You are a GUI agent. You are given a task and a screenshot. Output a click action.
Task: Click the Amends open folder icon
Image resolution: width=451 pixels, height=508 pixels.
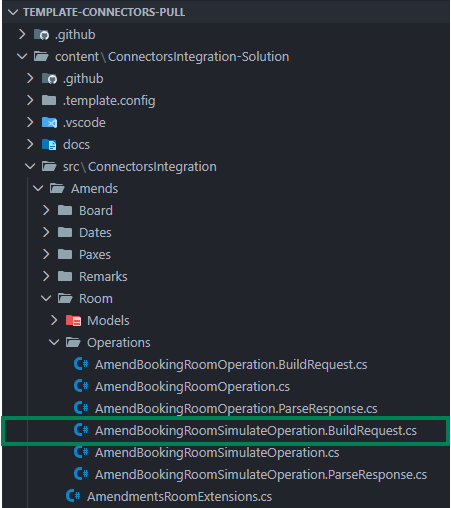pos(57,188)
